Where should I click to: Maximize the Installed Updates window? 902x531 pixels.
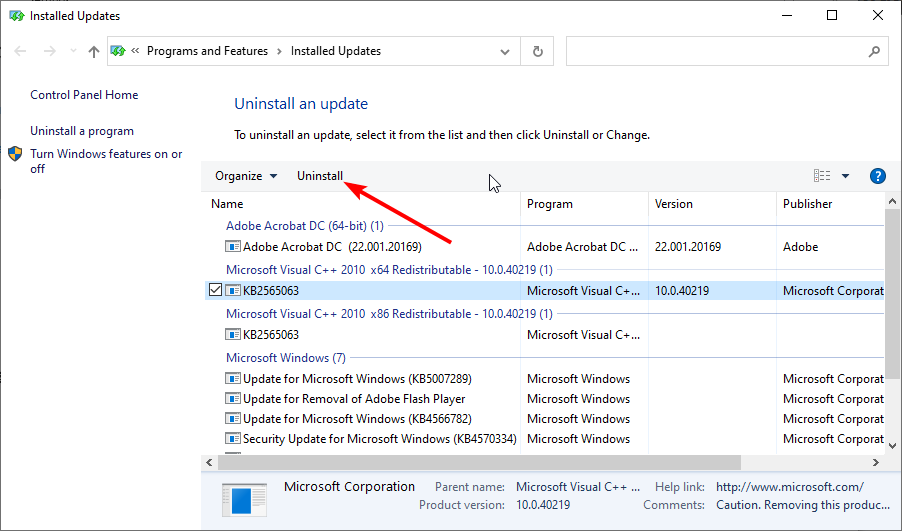coord(832,16)
